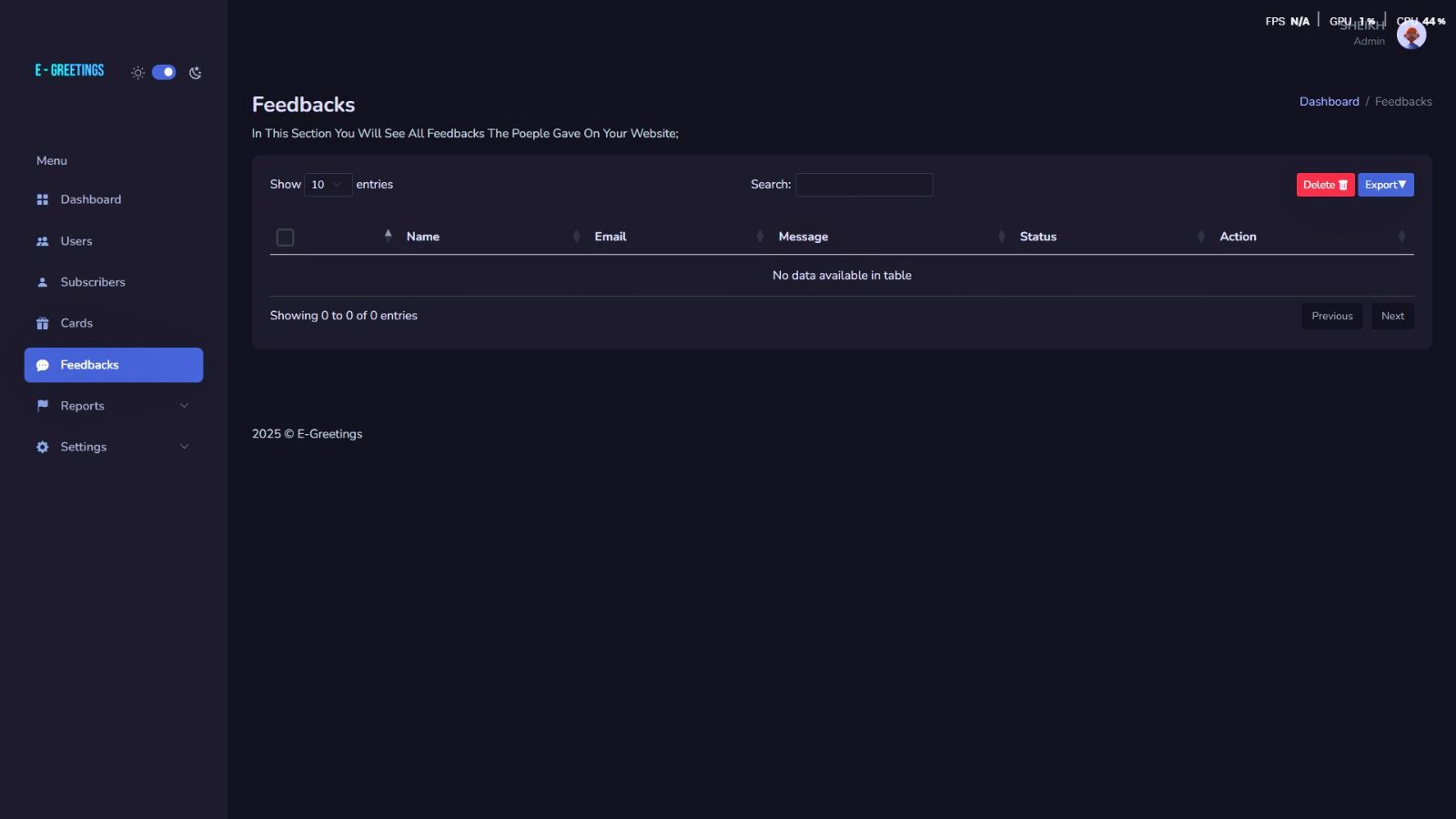Click the Dashboard grid icon
The image size is (1456, 819).
tap(42, 199)
